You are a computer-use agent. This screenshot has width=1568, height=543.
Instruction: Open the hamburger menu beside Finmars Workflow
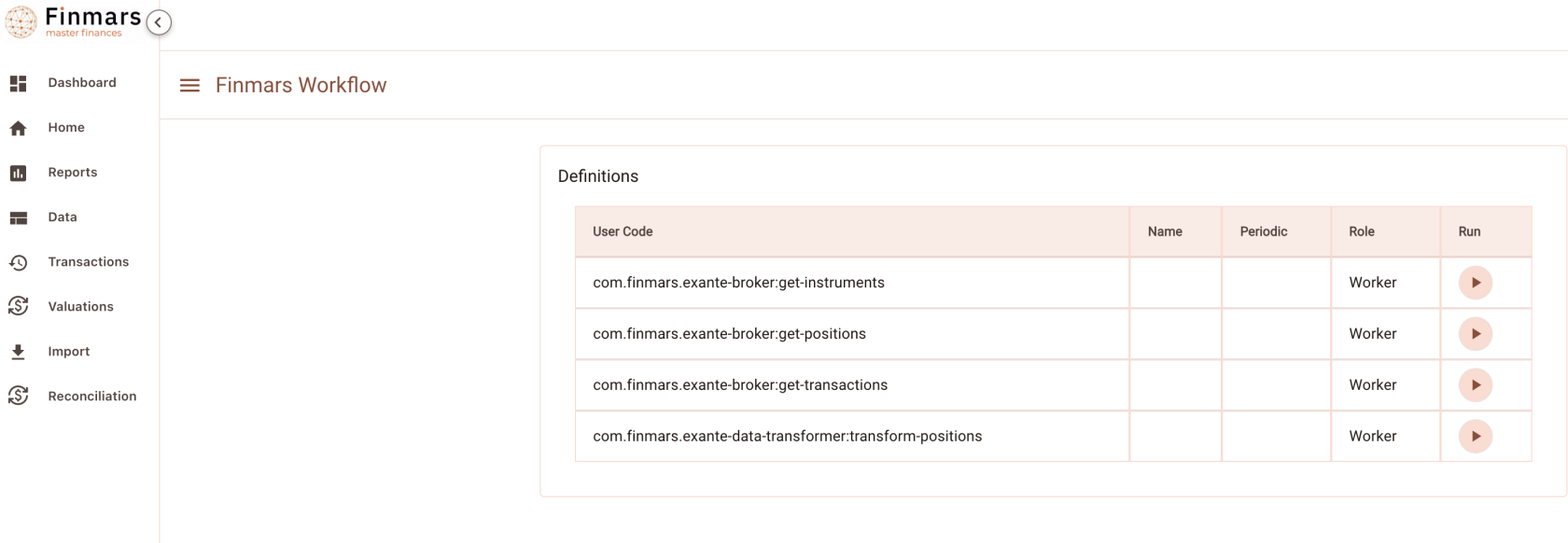[x=189, y=86]
